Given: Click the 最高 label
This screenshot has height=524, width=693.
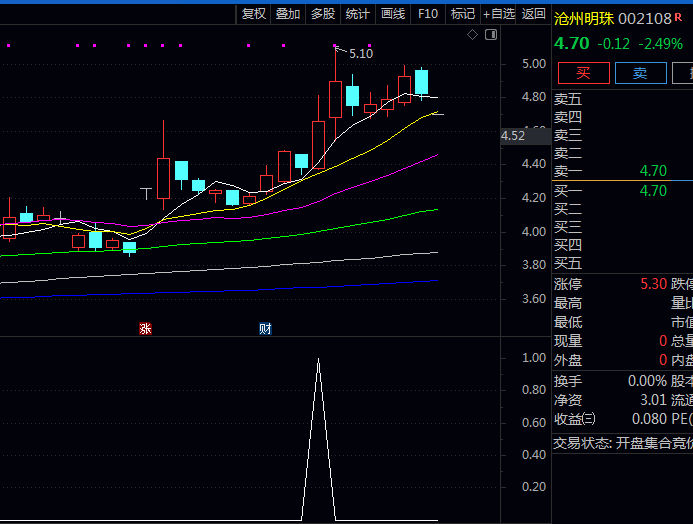Looking at the screenshot, I should [568, 303].
